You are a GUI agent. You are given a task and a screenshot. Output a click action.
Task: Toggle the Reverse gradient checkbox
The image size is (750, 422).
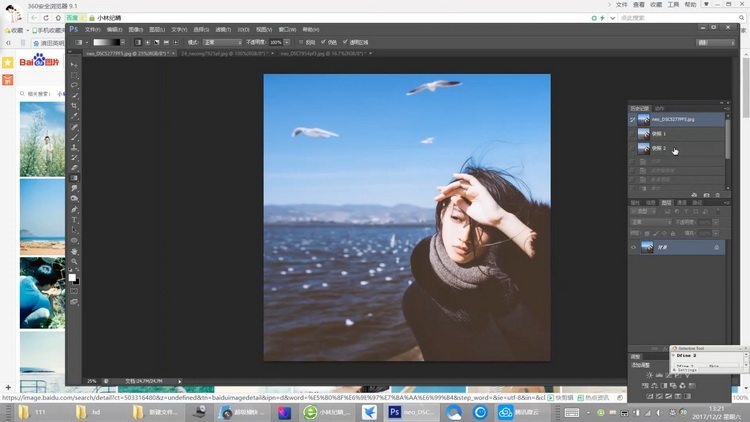[x=301, y=42]
